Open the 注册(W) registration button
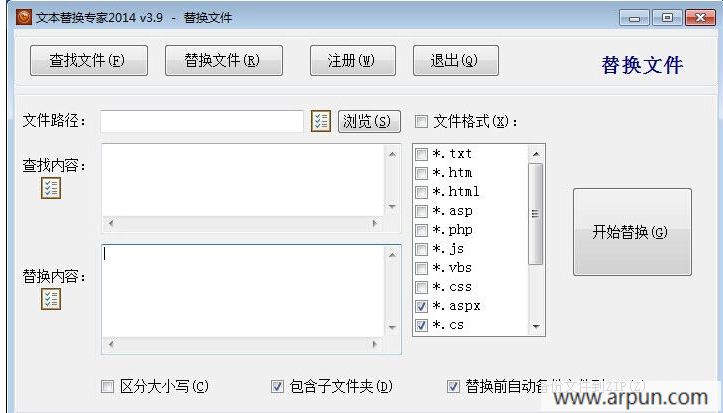 coord(353,60)
